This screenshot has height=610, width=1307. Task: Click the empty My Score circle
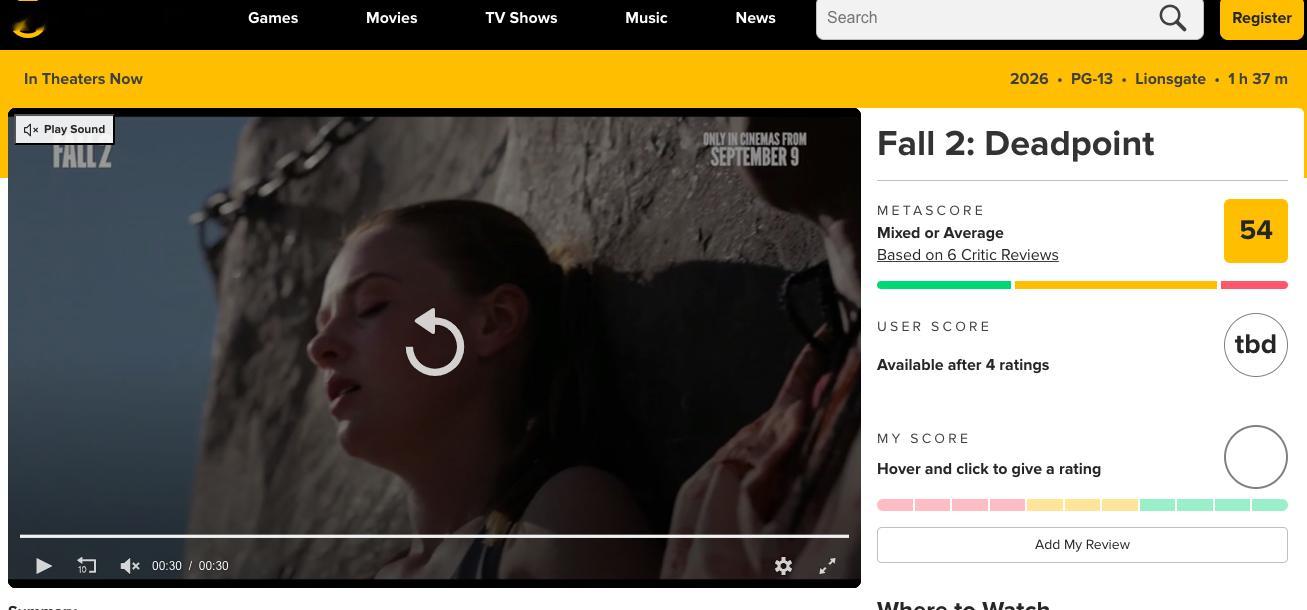pos(1256,457)
